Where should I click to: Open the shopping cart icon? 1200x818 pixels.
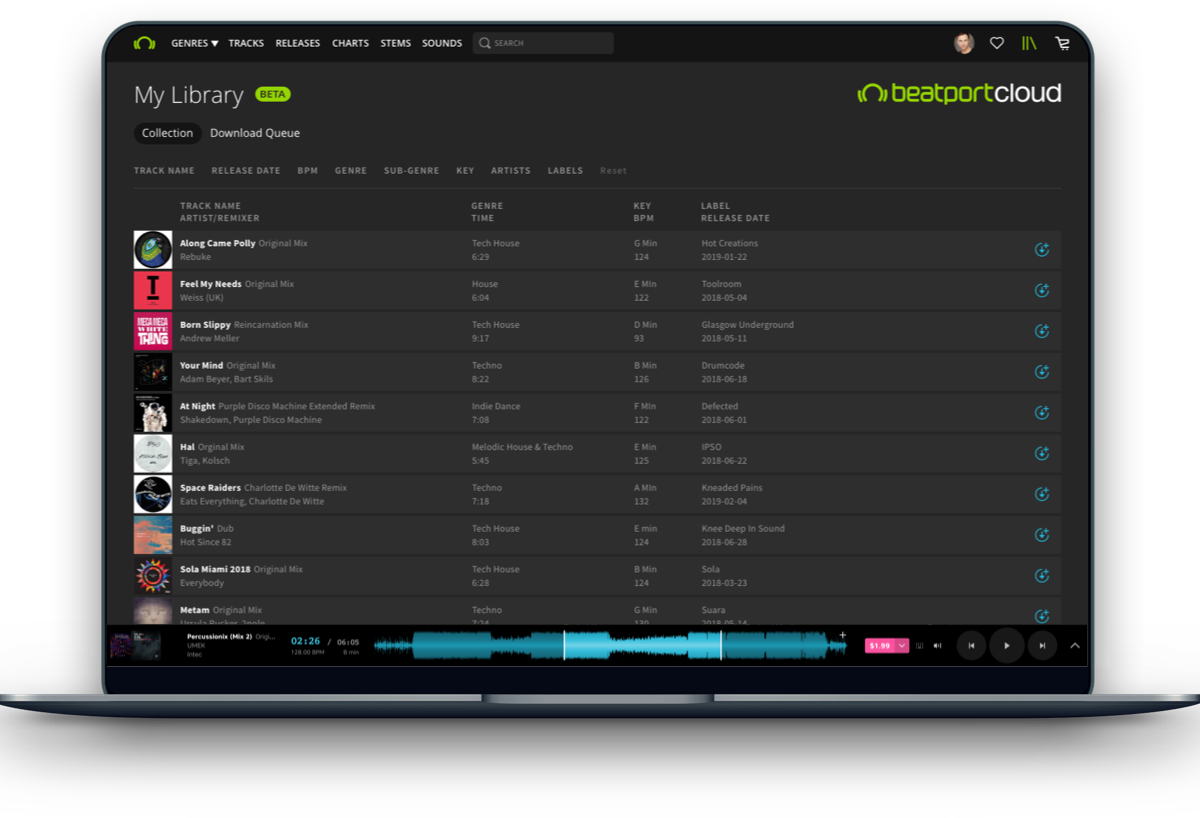coord(1062,43)
